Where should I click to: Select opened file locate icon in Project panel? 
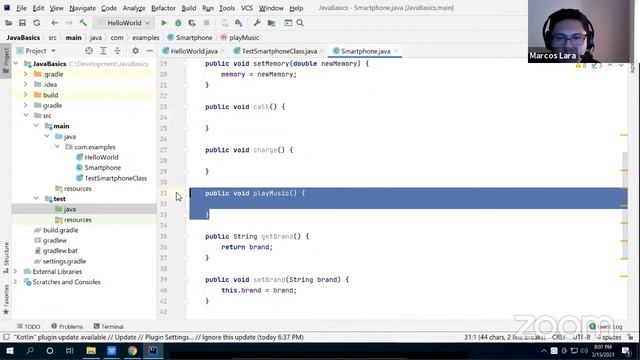pos(89,51)
